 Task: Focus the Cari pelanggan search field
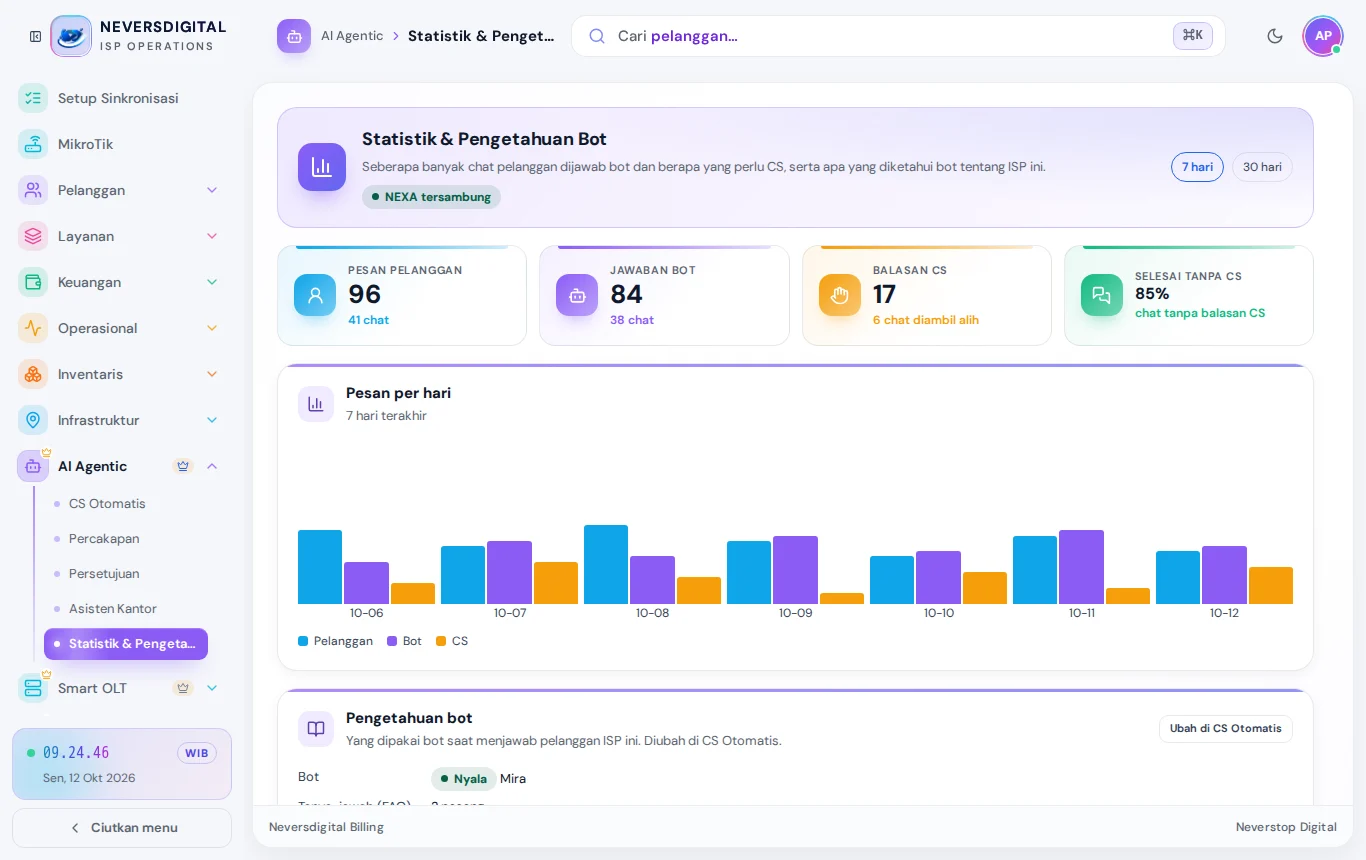(x=898, y=36)
